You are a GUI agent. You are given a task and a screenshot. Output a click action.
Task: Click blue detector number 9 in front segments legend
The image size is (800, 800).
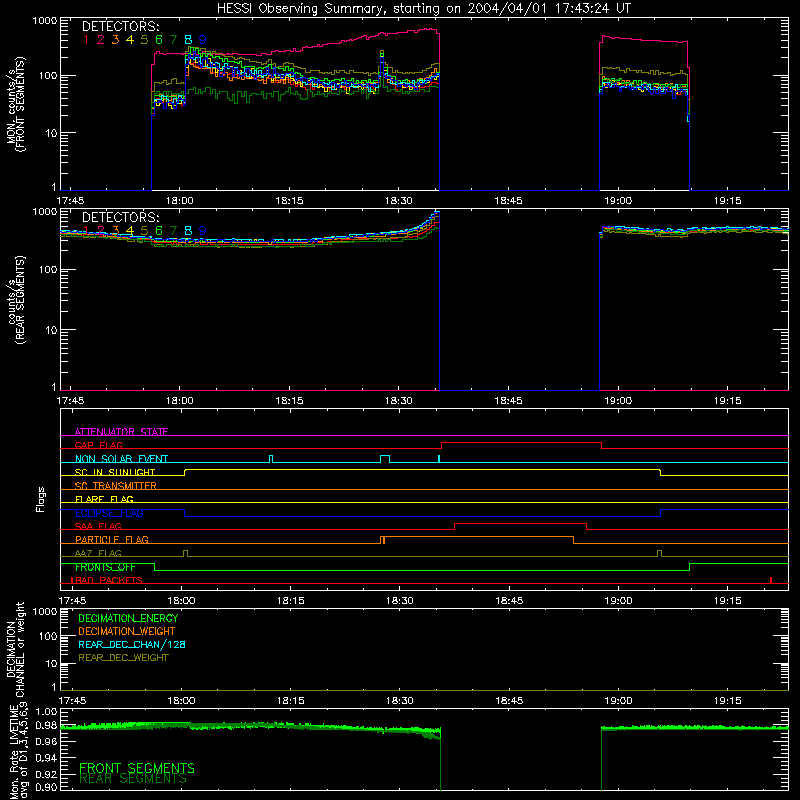tap(203, 40)
